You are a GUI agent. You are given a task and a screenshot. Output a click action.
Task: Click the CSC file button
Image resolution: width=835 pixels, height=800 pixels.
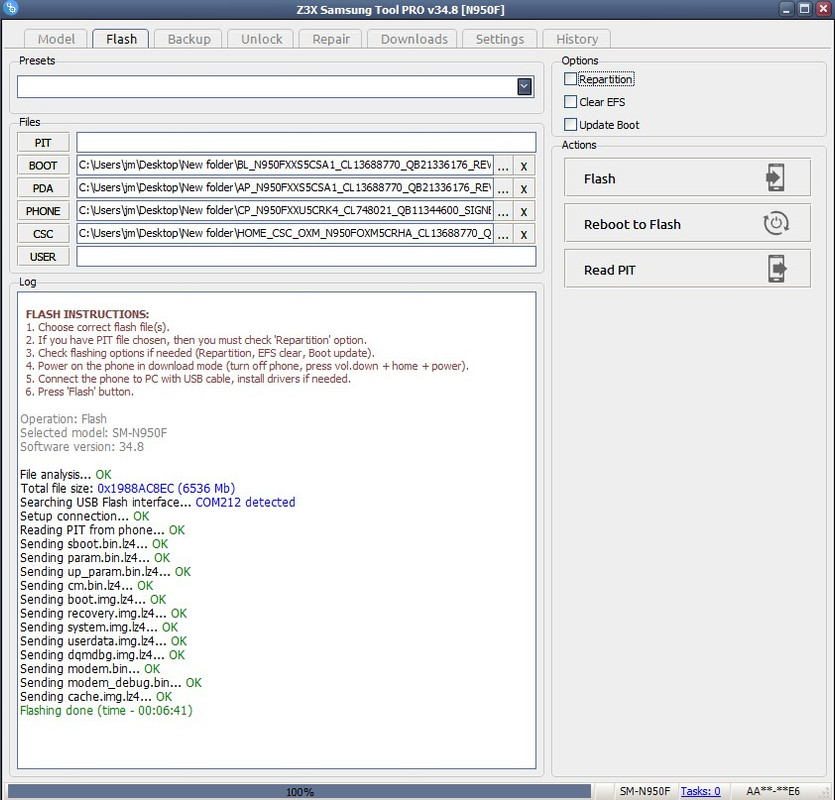pos(43,234)
